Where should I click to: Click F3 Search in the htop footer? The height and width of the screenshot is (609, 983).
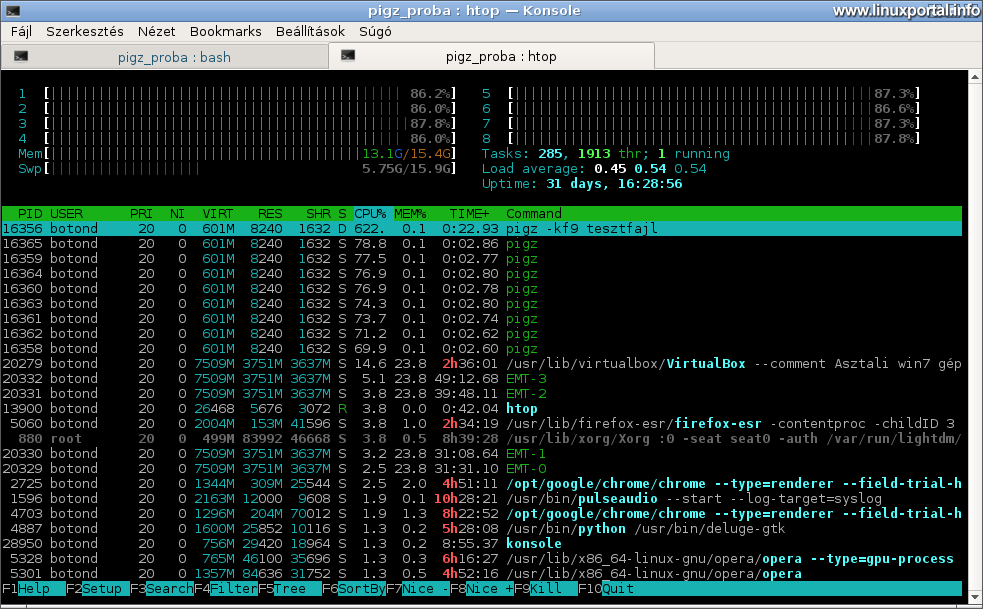[162, 589]
